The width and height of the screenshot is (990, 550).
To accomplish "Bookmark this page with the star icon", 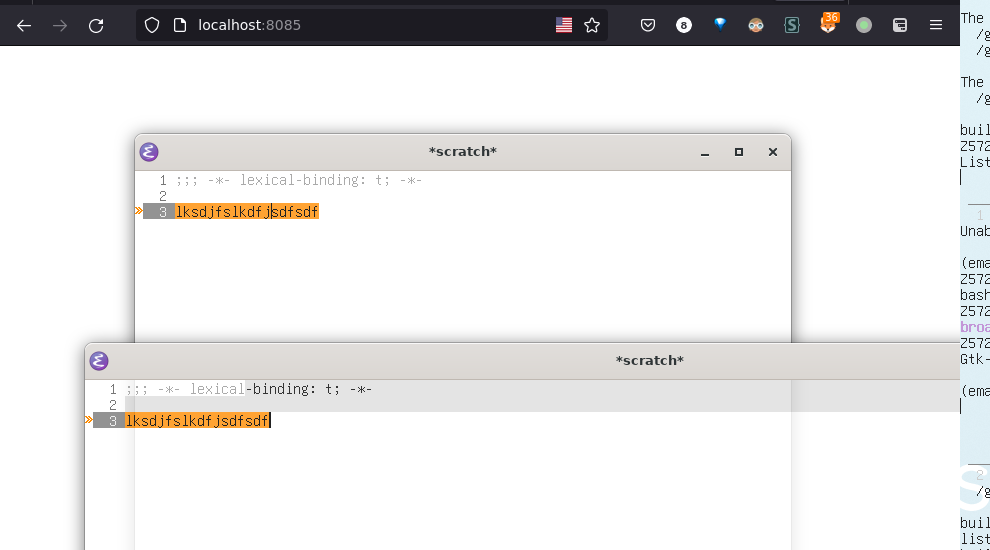I will coord(592,26).
